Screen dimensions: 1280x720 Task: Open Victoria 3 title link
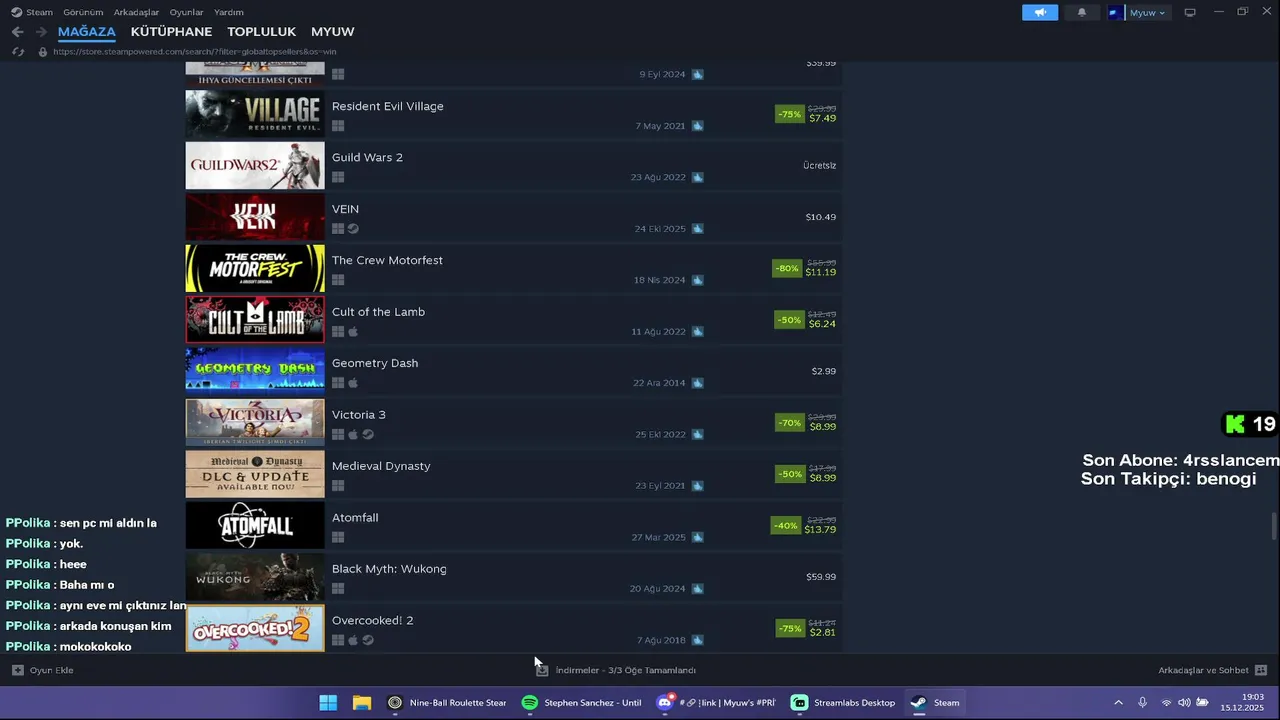359,415
